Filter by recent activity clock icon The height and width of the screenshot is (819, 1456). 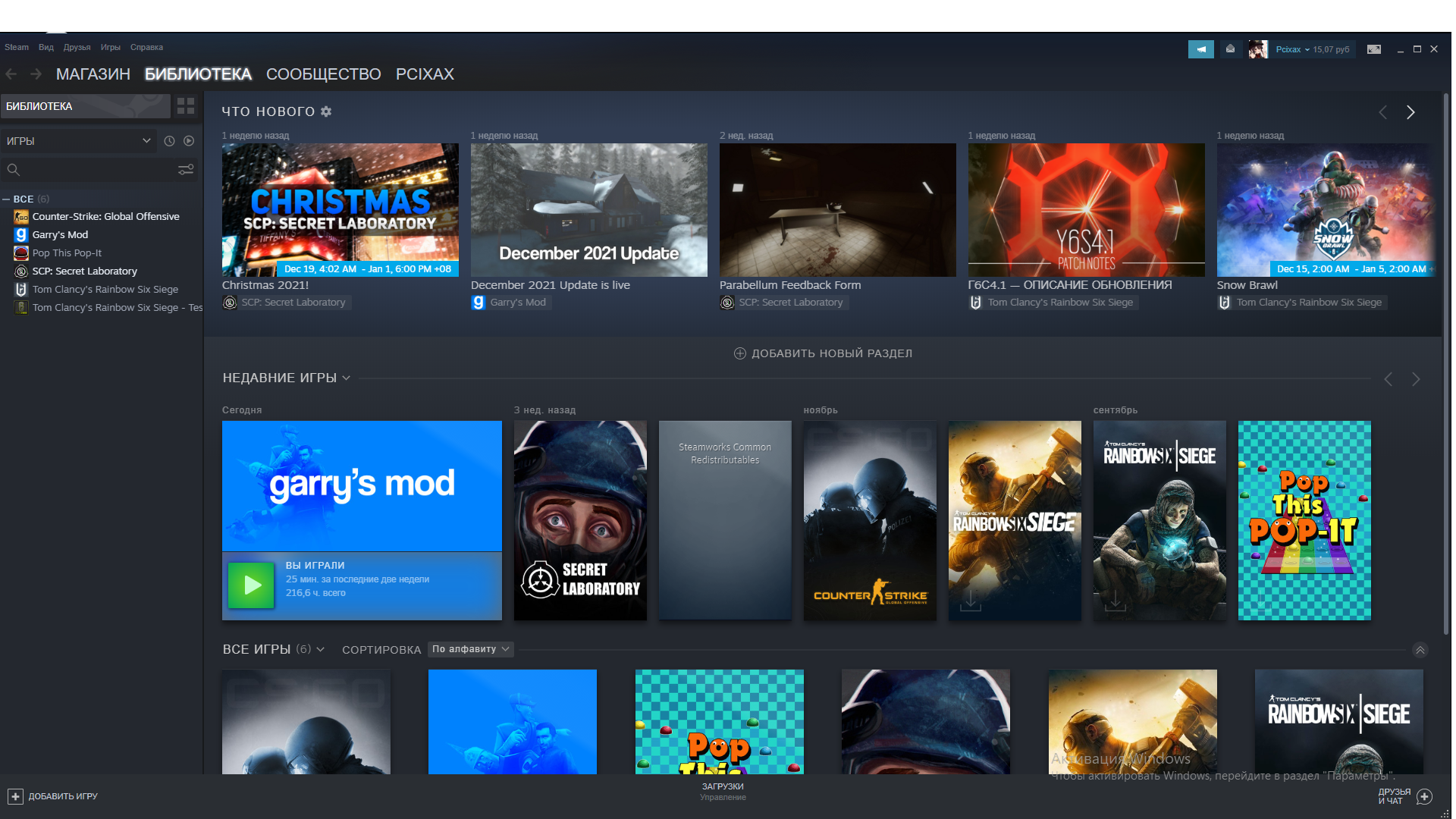coord(169,141)
